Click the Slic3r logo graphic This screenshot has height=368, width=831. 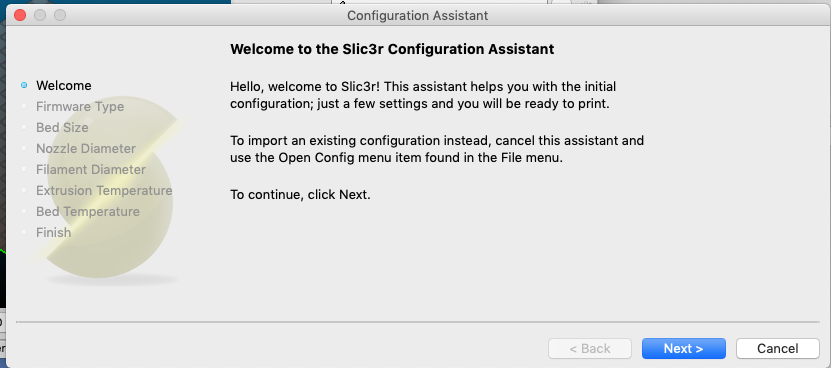[108, 189]
